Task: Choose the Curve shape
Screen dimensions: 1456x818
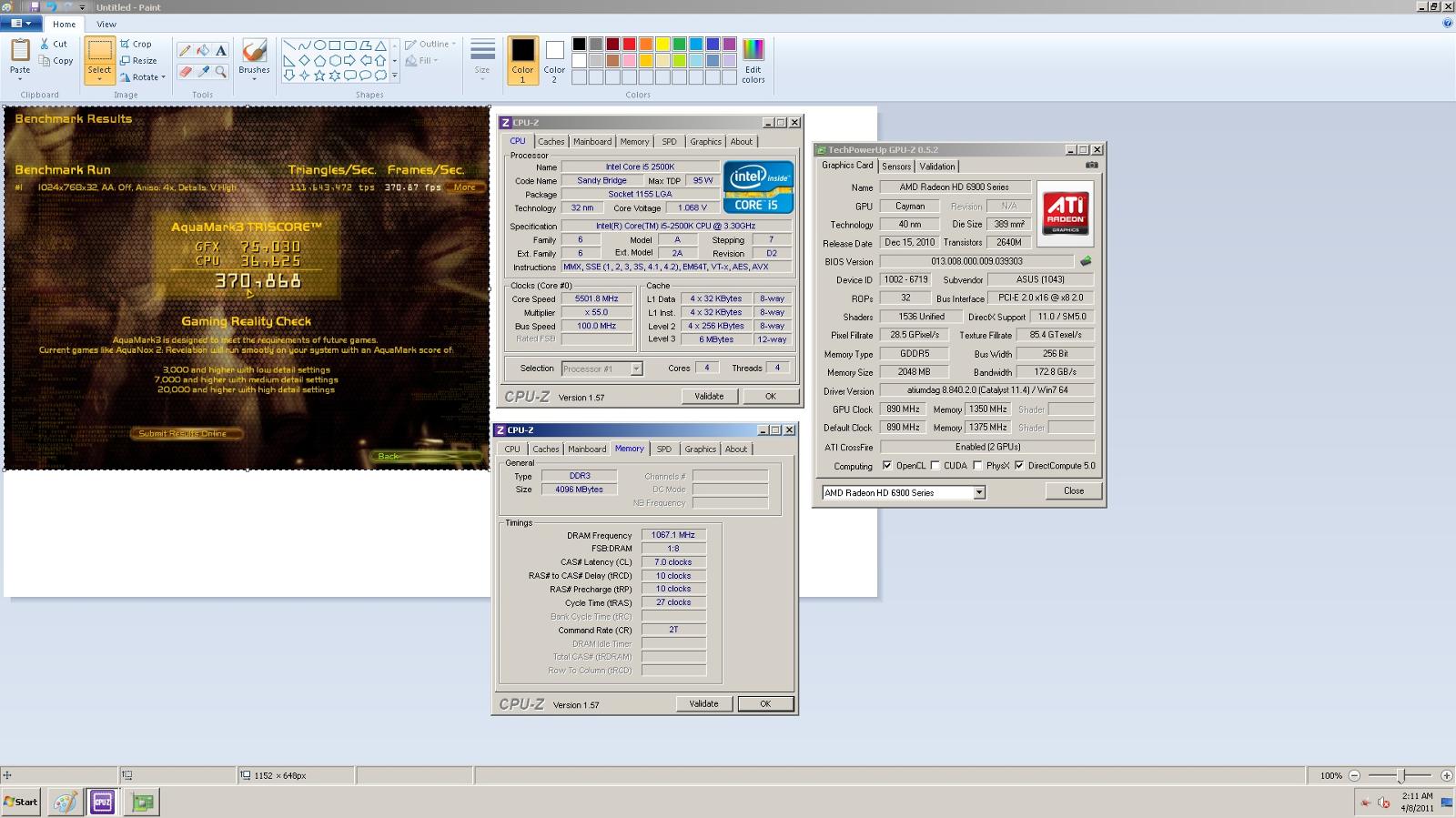Action: (x=304, y=45)
